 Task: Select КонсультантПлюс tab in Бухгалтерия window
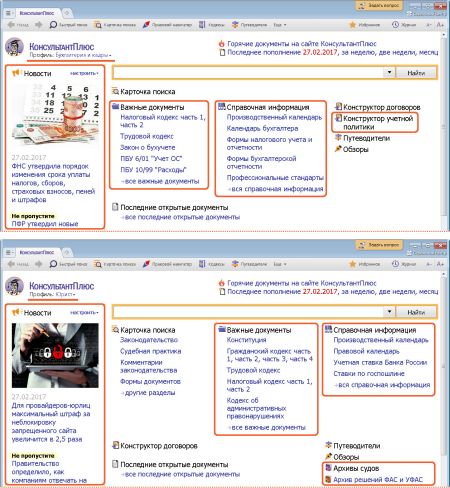click(37, 13)
